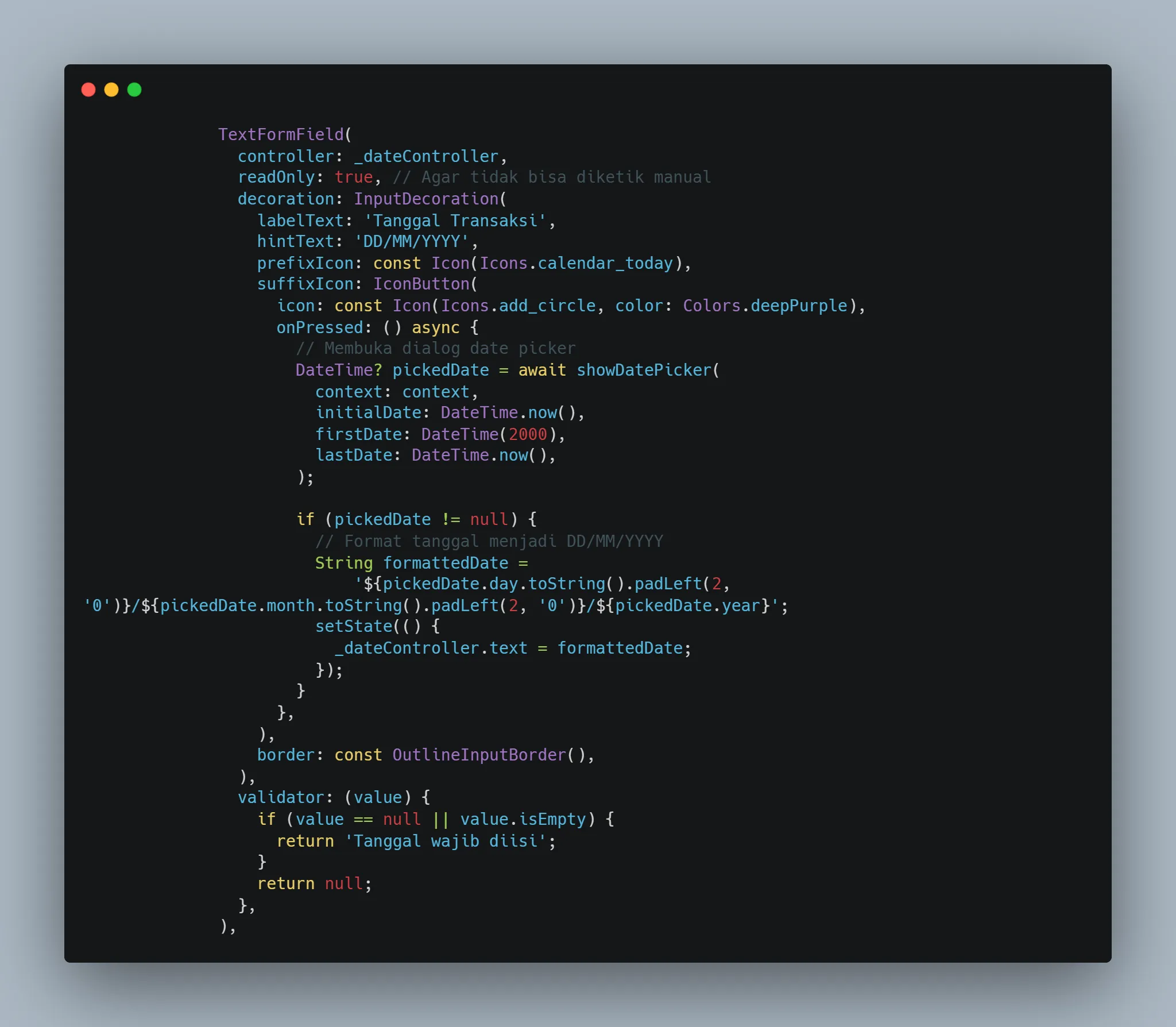Click 'value.isEmpty' in validator condition
1176x1027 pixels.
pos(523,819)
